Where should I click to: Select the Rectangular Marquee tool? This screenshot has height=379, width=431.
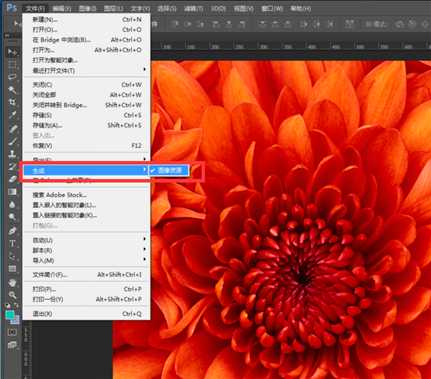tap(12, 64)
